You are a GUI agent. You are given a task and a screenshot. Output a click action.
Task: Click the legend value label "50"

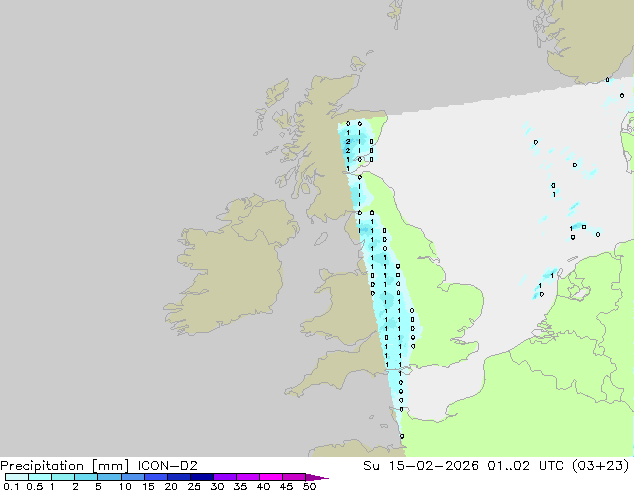coord(310,487)
